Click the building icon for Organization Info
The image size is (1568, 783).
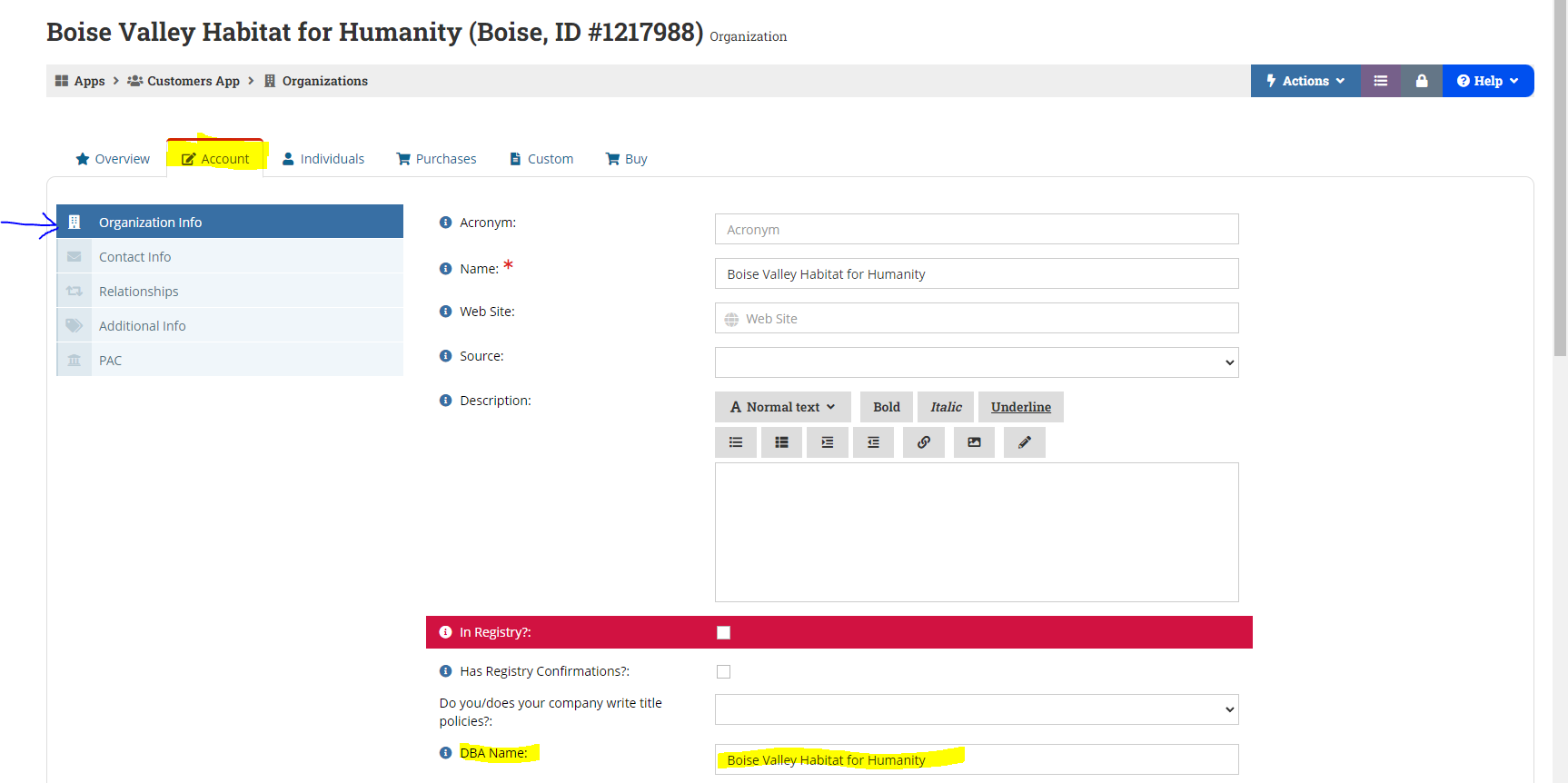tap(74, 223)
